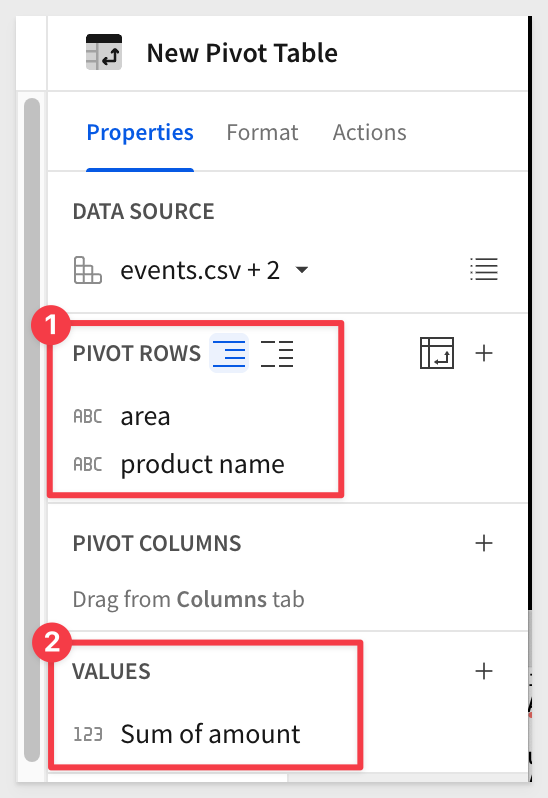Image resolution: width=548 pixels, height=798 pixels.
Task: Open the data source column list icon
Action: click(x=483, y=269)
